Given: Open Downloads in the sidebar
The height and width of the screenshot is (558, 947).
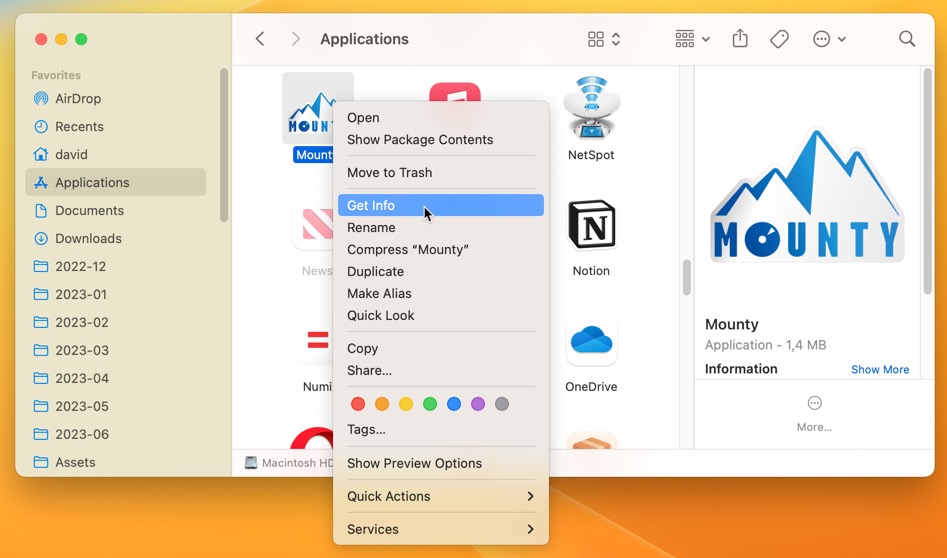Looking at the screenshot, I should pyautogui.click(x=115, y=239).
